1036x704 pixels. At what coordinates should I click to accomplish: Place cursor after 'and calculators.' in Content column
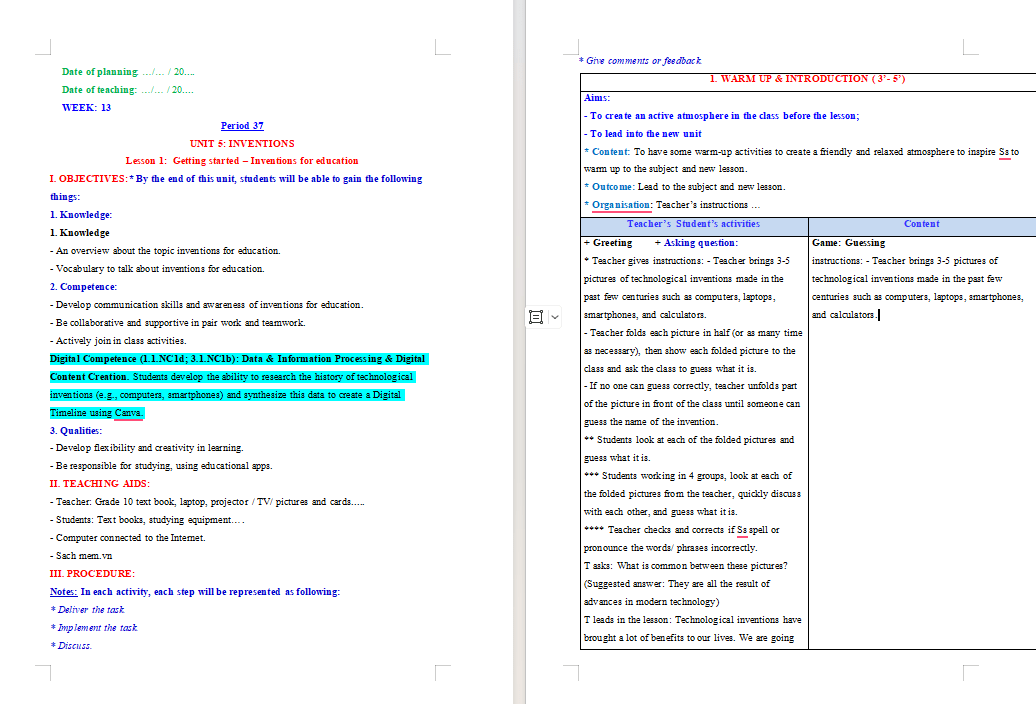click(x=879, y=315)
